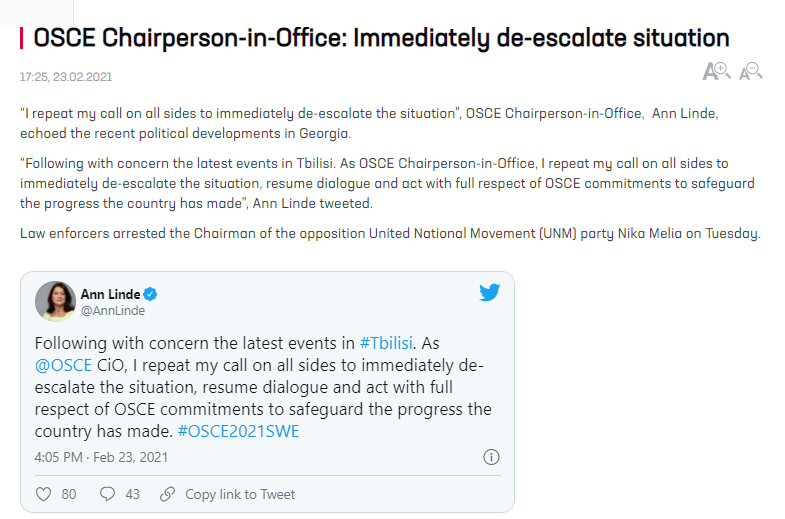Decrease article font size with A- icon
785x519 pixels.
click(751, 71)
